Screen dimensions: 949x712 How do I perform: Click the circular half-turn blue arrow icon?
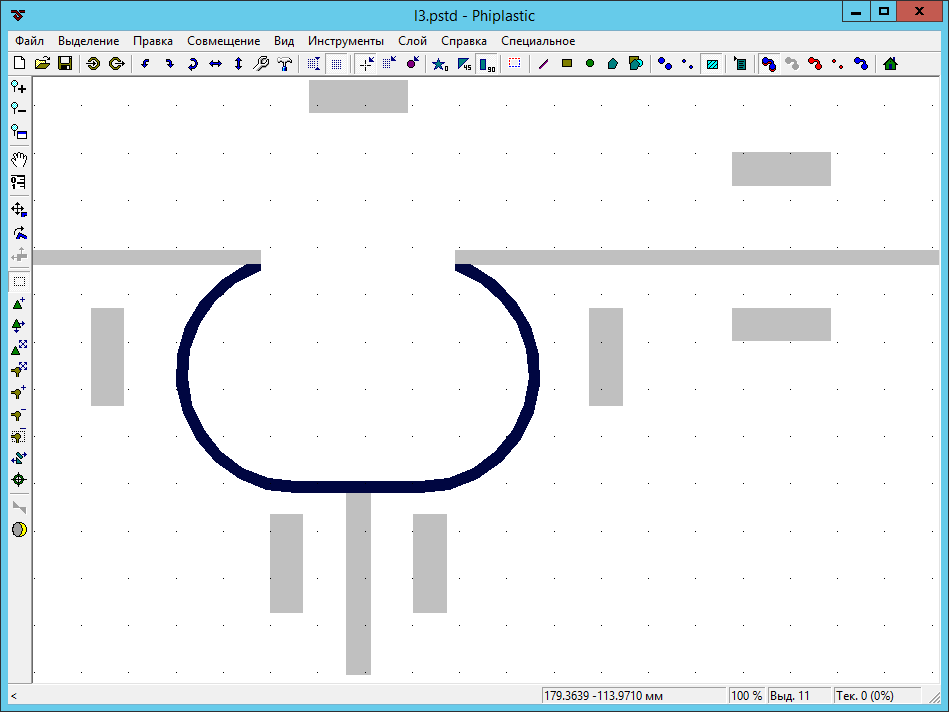pyautogui.click(x=192, y=64)
